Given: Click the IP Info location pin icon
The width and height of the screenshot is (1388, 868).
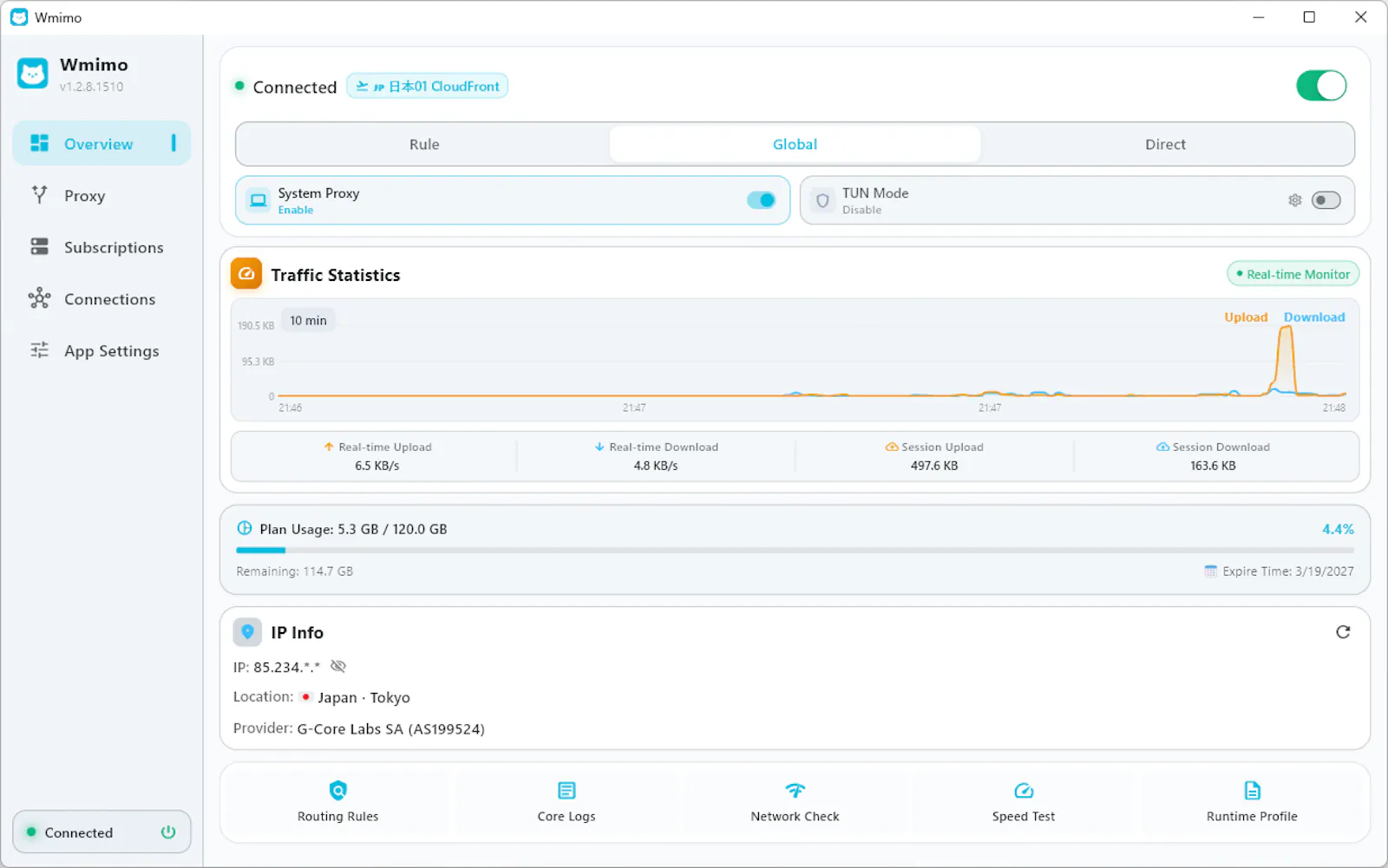Looking at the screenshot, I should pos(247,632).
